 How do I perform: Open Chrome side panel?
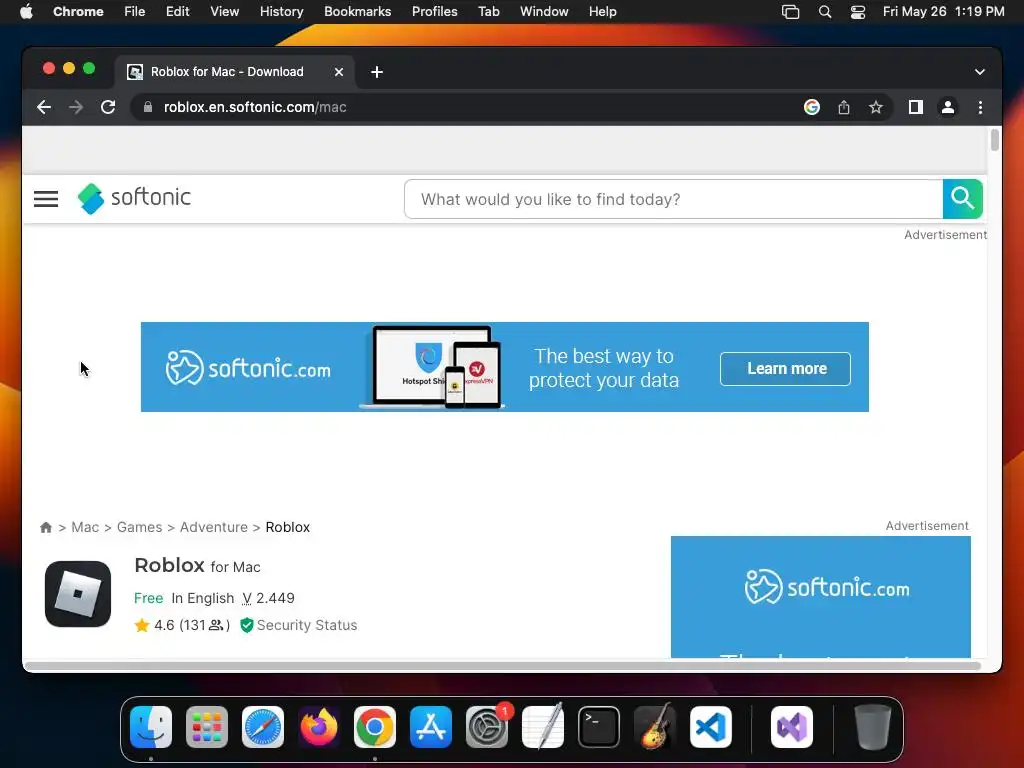(x=916, y=107)
